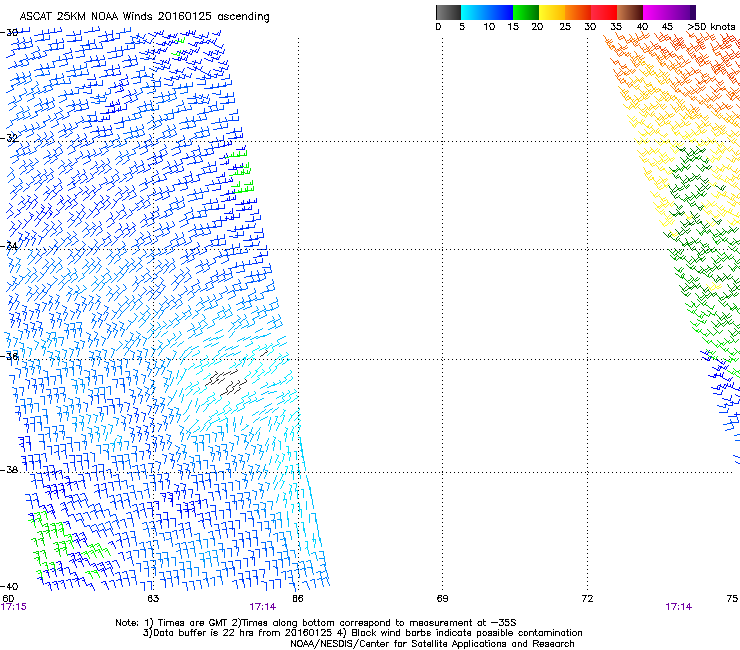740x650 pixels.
Task: Click the gray 0-5 knots color swatch
Action: [448, 12]
